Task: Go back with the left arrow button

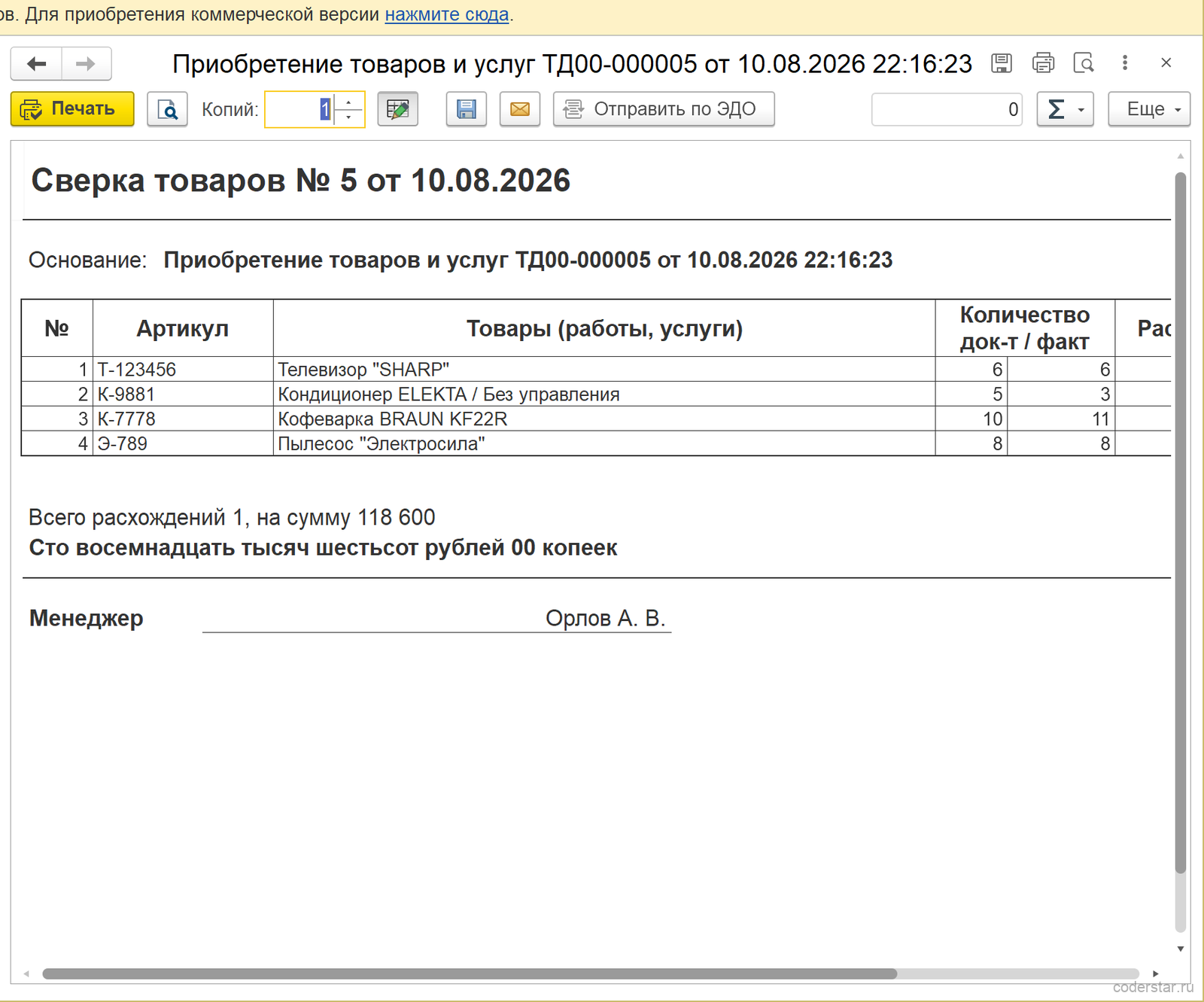Action: point(36,64)
